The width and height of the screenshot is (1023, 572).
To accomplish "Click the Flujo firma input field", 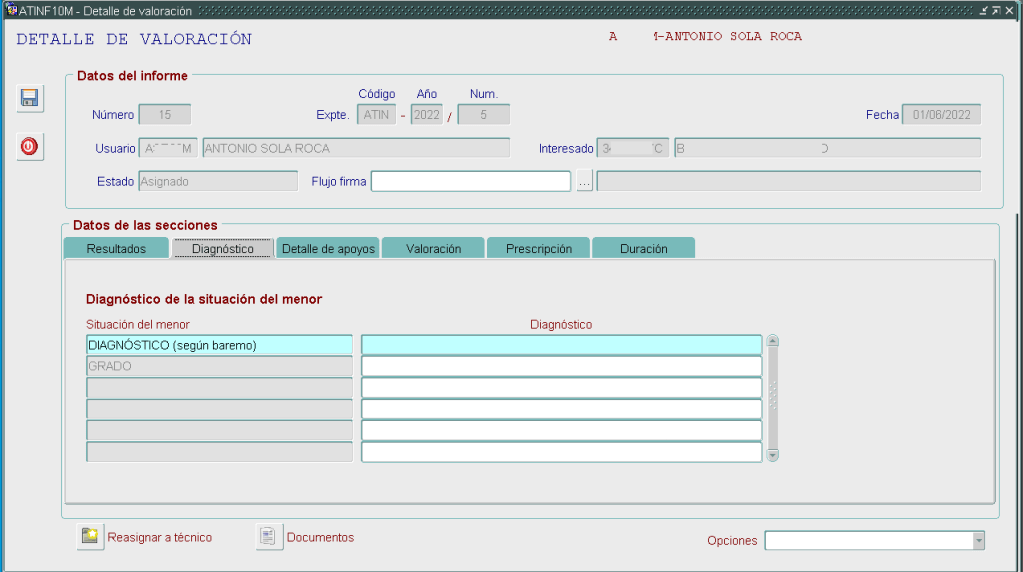I will coord(470,181).
